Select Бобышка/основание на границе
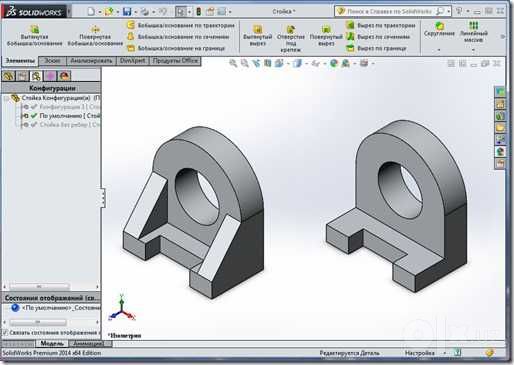This screenshot has height=365, width=514. [177, 48]
